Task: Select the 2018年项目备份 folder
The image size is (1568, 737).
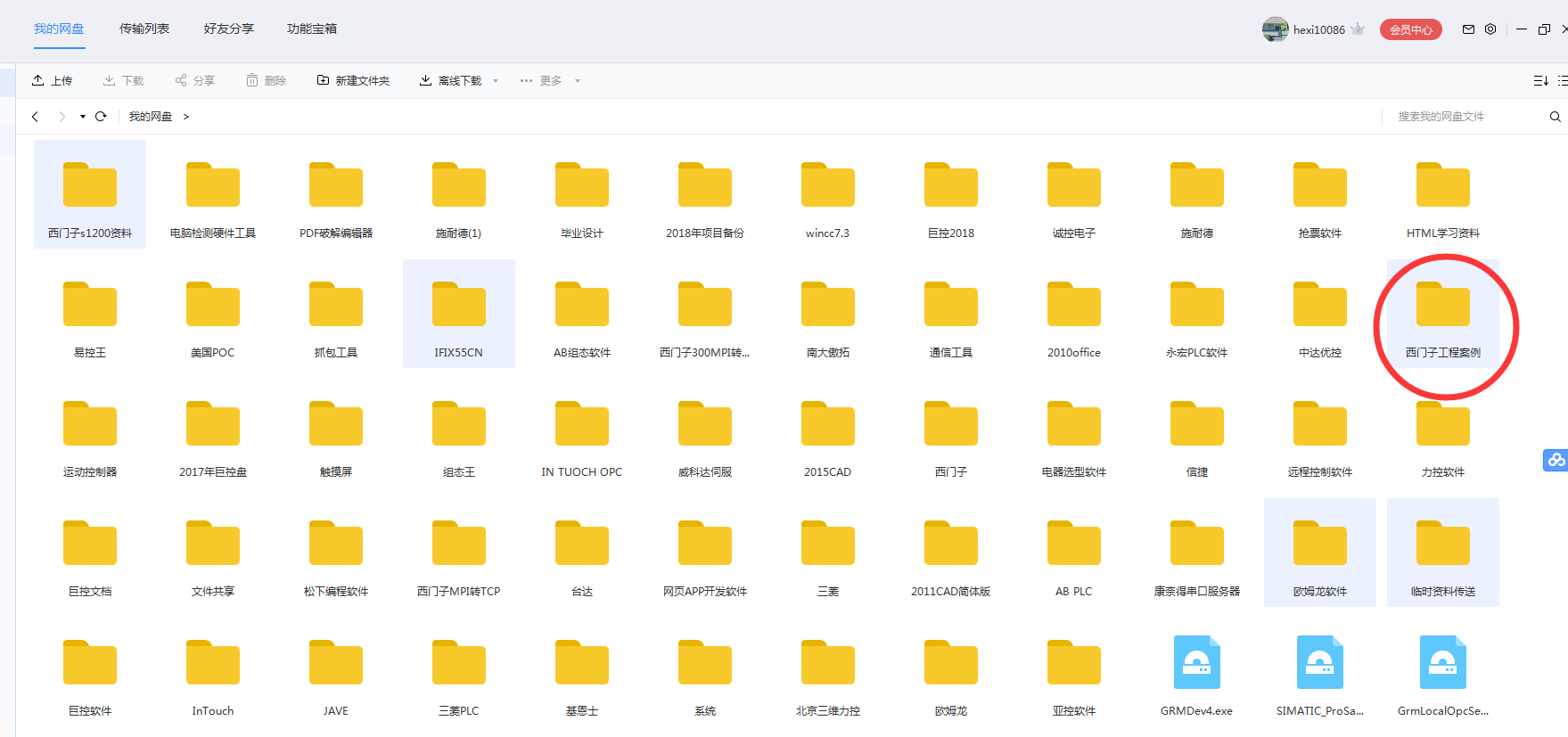Action: tap(705, 194)
